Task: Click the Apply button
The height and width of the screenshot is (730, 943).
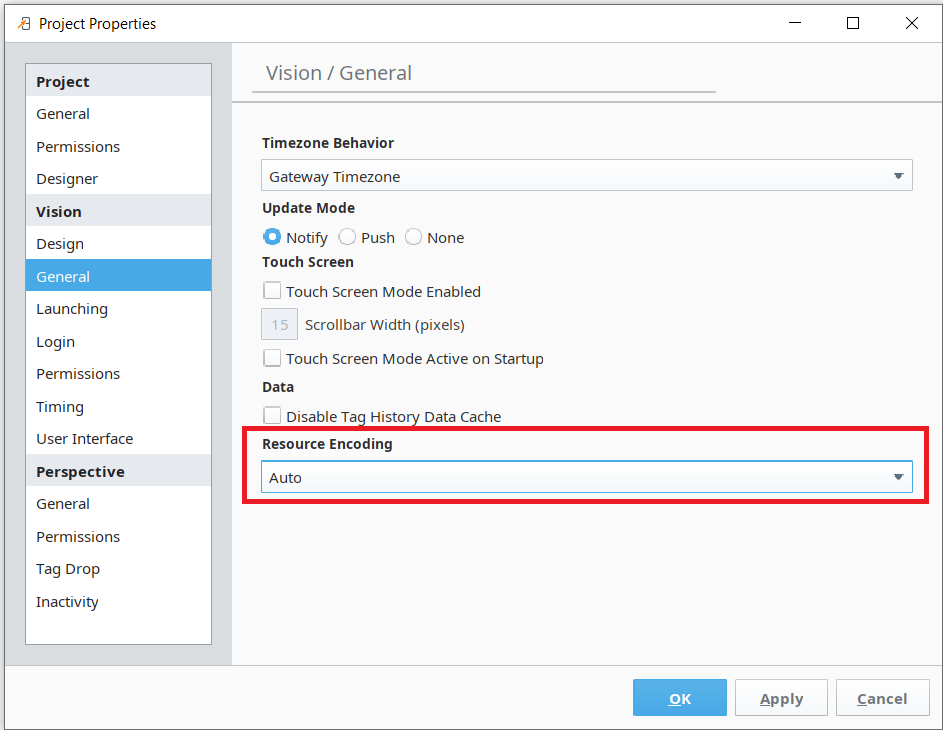Action: tap(781, 697)
